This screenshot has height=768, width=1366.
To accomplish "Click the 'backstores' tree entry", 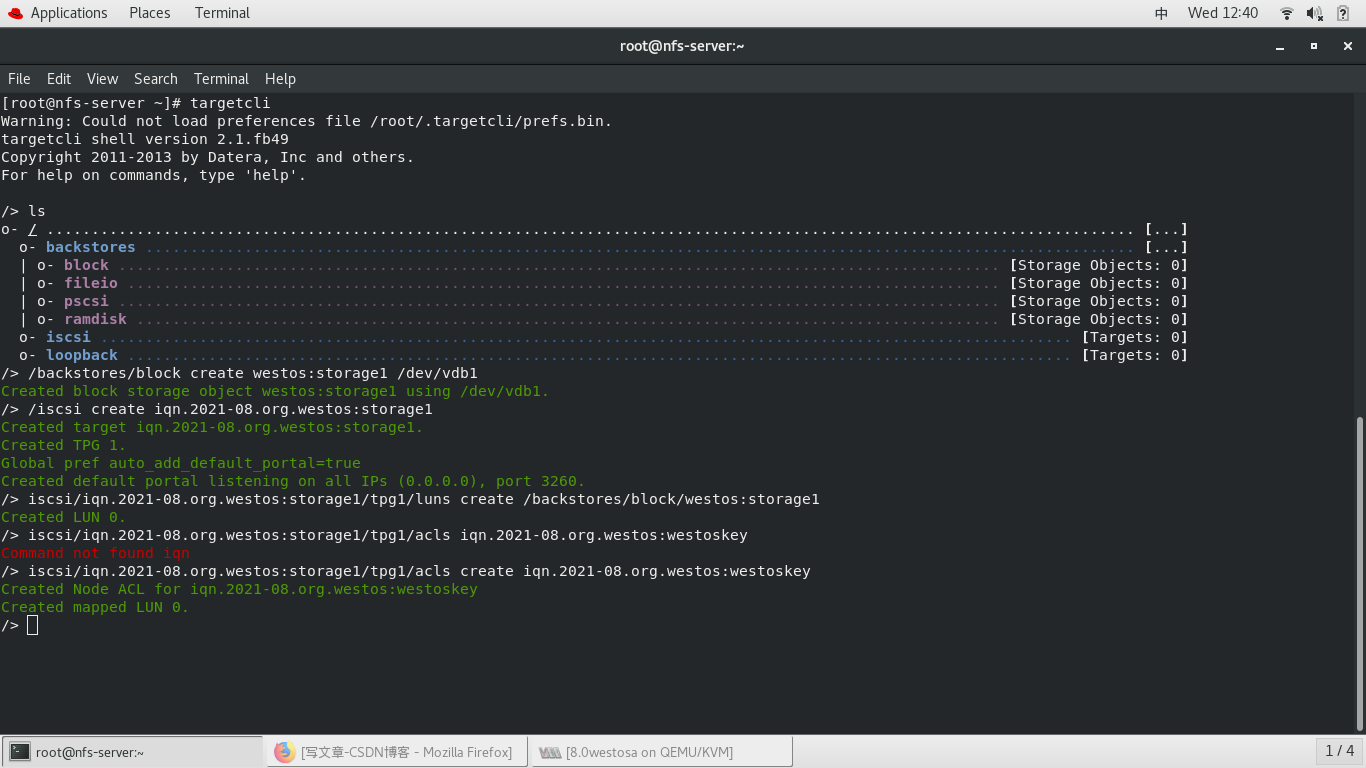I will (90, 247).
